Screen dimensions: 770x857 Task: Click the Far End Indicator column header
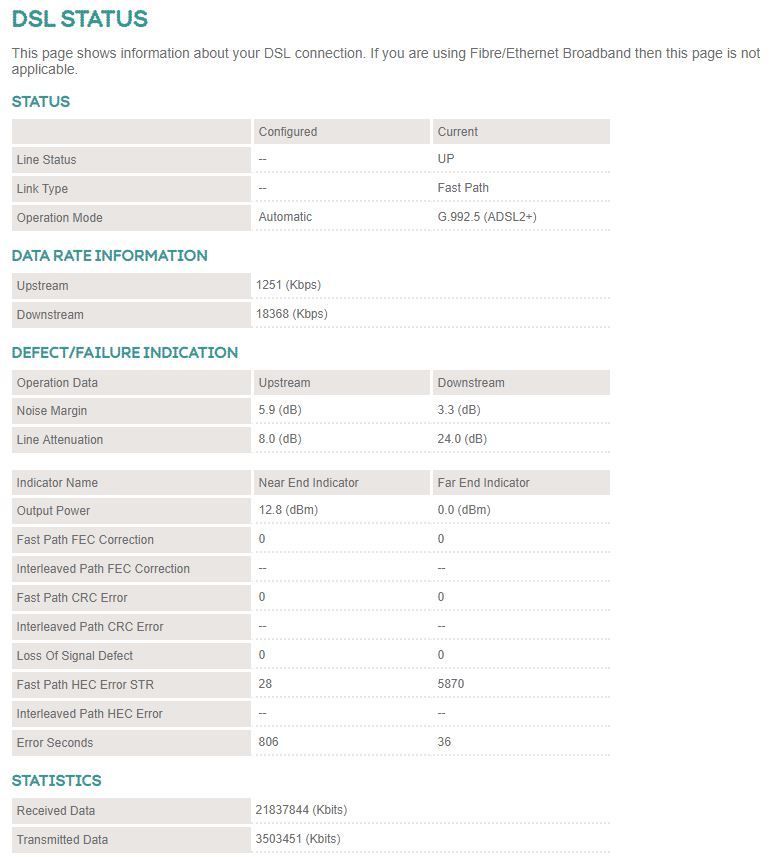484,483
